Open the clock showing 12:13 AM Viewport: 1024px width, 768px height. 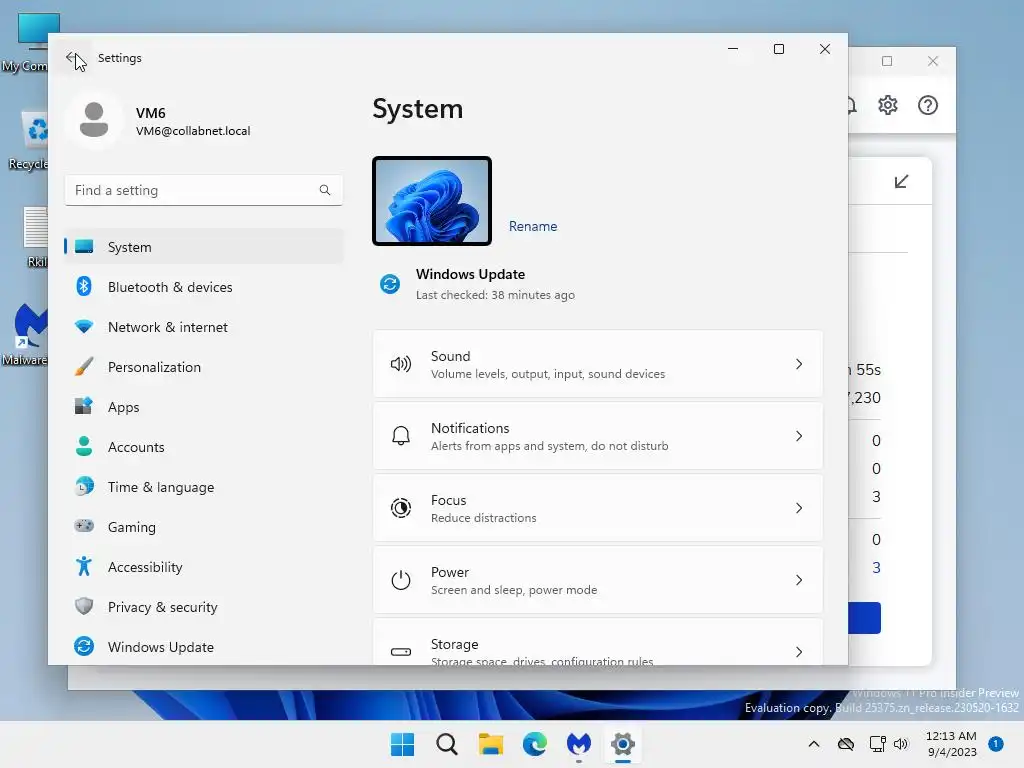pyautogui.click(x=952, y=744)
